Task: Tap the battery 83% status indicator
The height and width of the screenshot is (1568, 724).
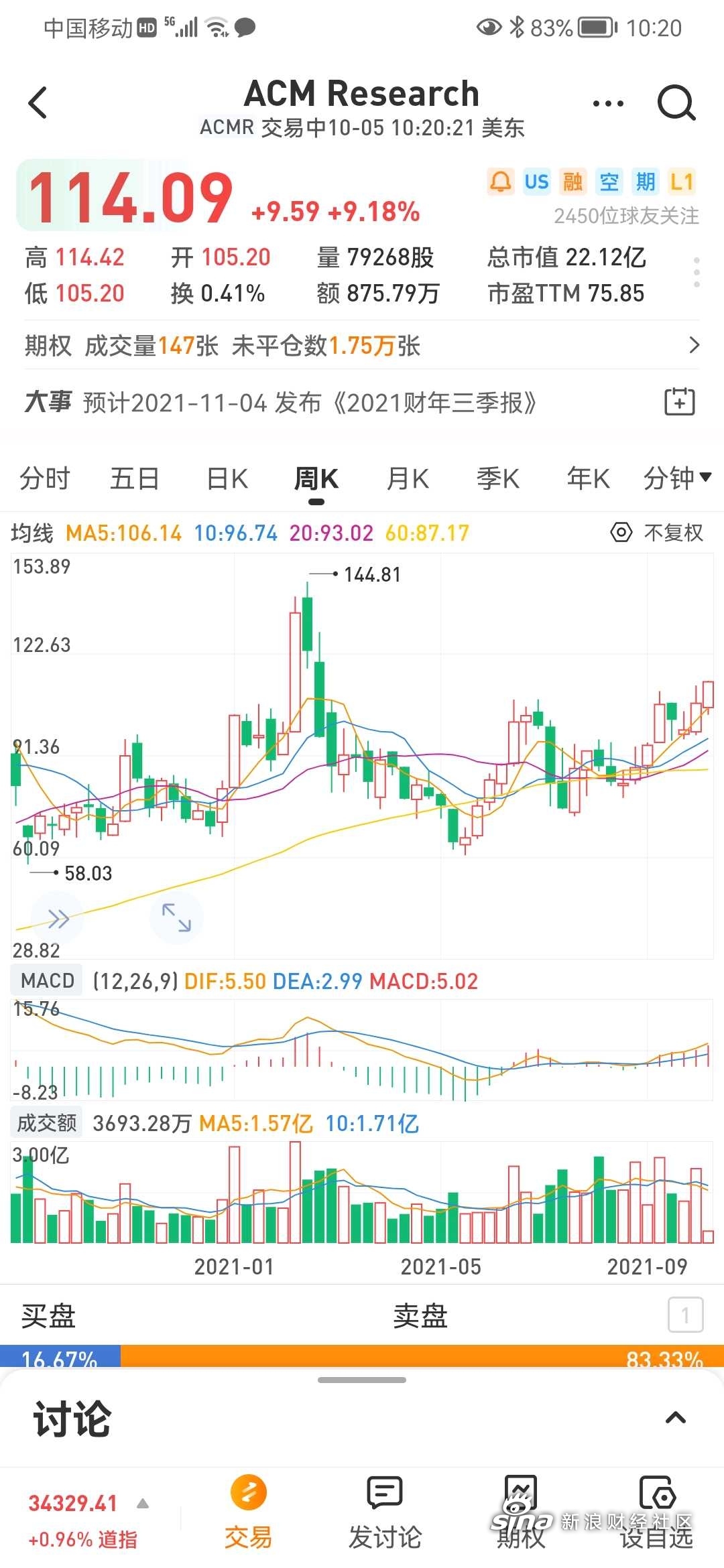Action: 573,27
